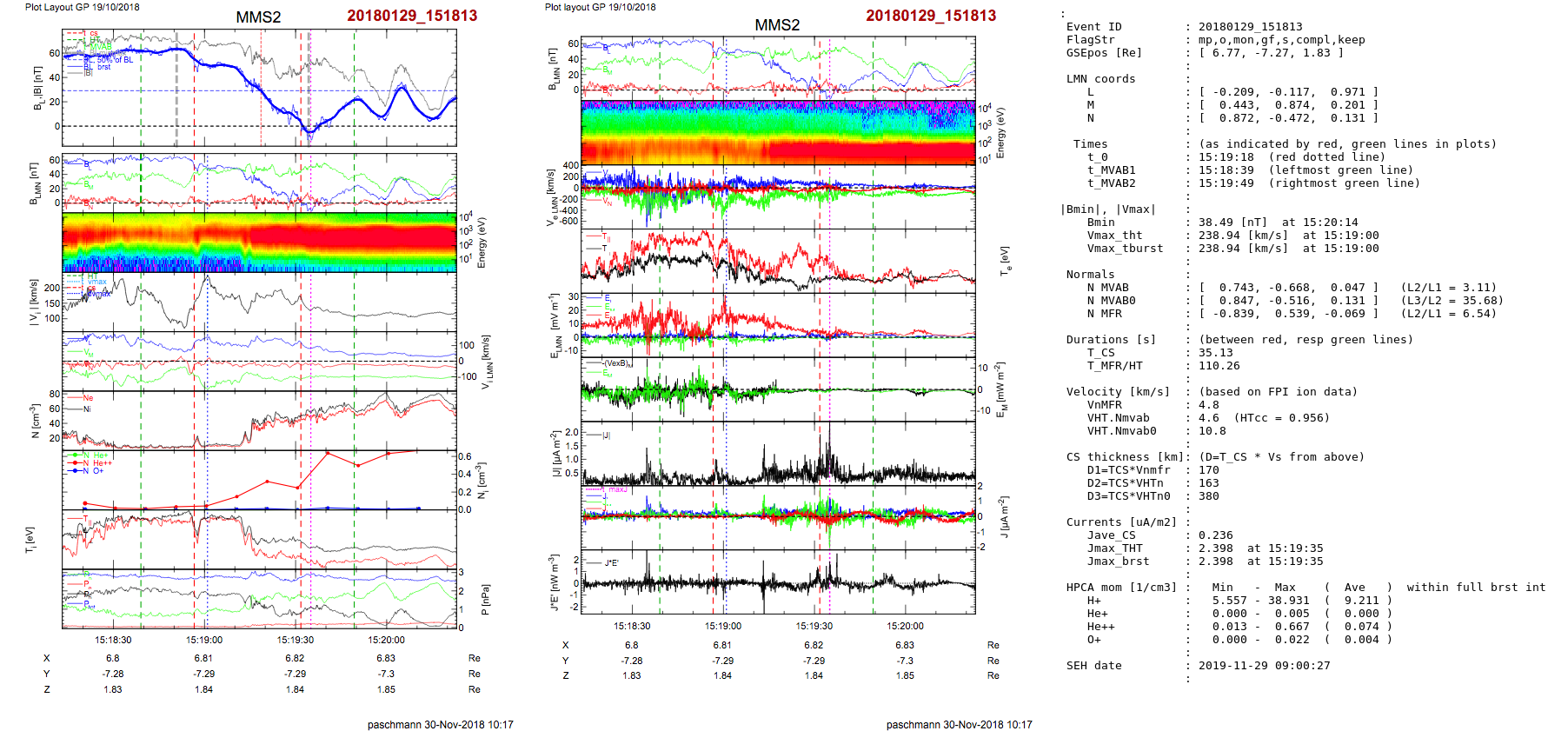Click the 'Durations [s]' heading
Screen dimensions: 1568x731
coord(1112,340)
